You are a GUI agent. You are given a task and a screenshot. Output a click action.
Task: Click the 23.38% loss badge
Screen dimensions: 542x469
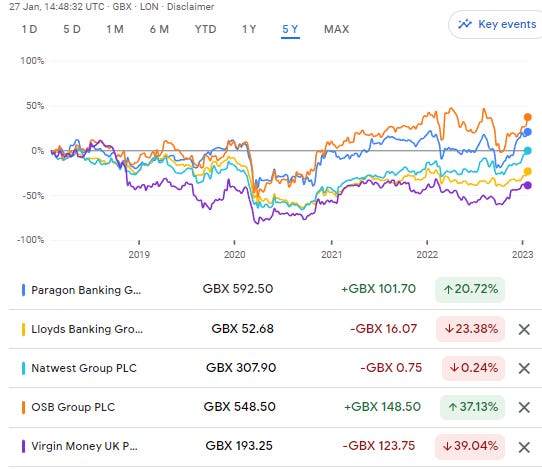(x=470, y=329)
